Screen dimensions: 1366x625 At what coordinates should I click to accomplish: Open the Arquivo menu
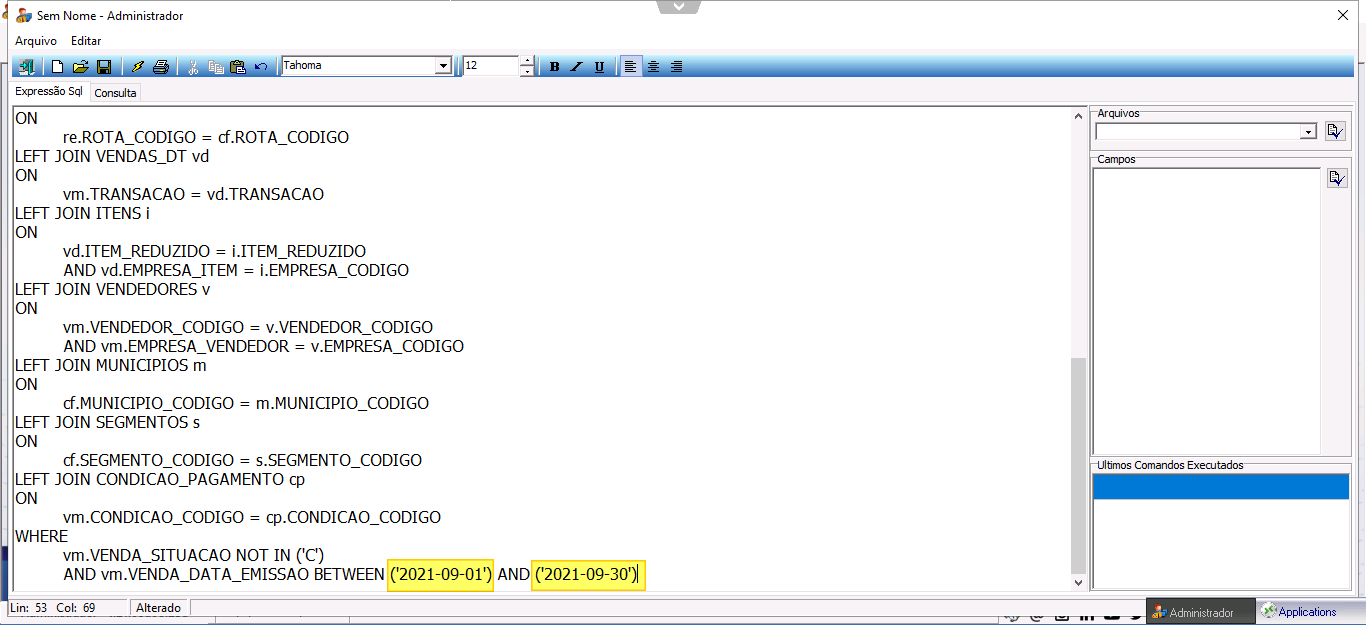point(36,41)
